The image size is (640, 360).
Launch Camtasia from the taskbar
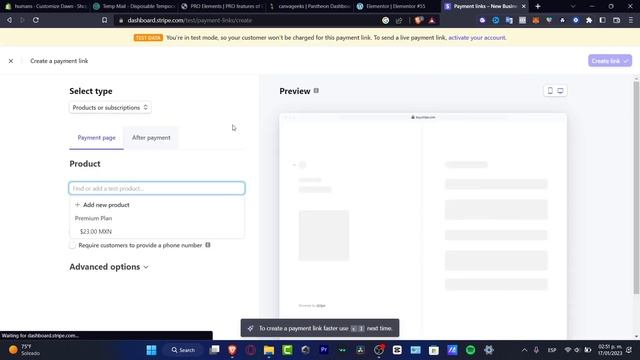point(287,350)
